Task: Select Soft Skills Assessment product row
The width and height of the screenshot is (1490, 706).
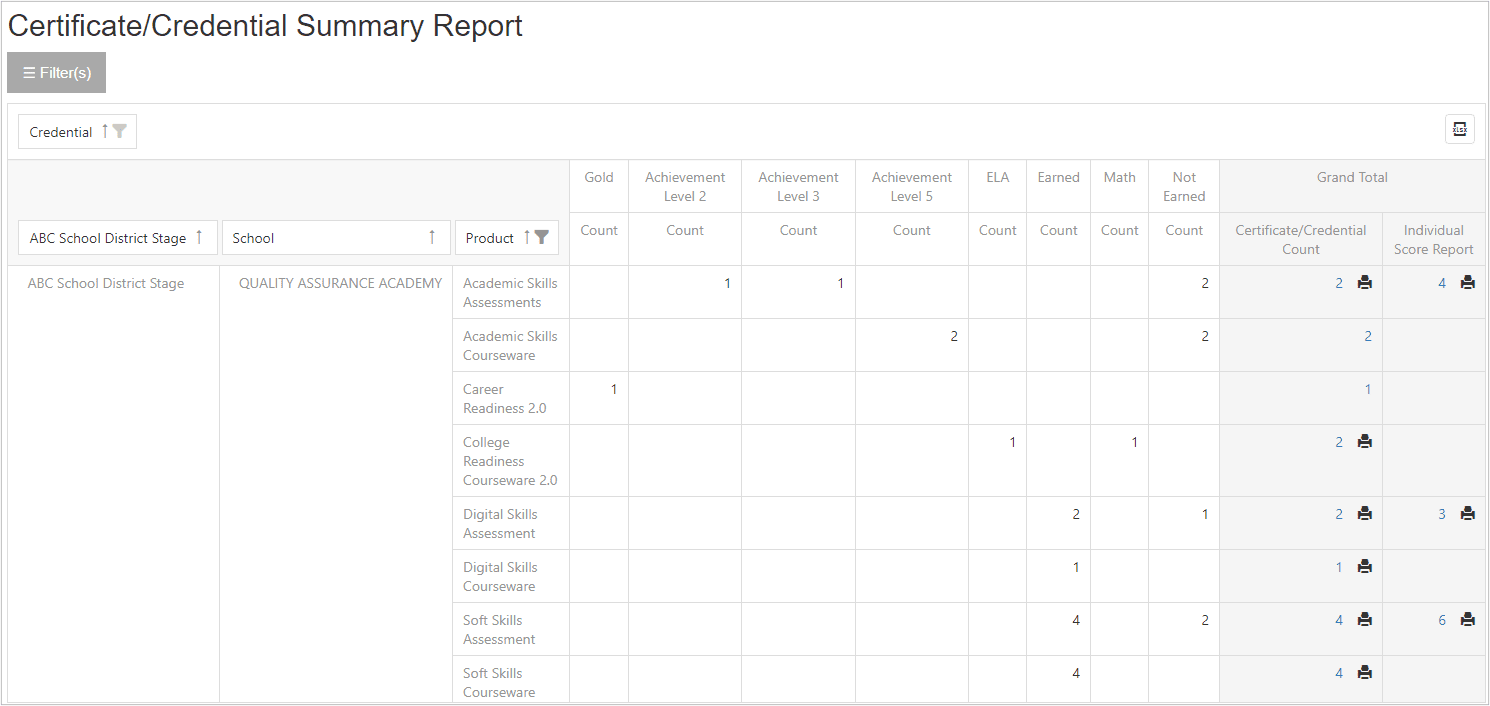Action: [x=510, y=629]
